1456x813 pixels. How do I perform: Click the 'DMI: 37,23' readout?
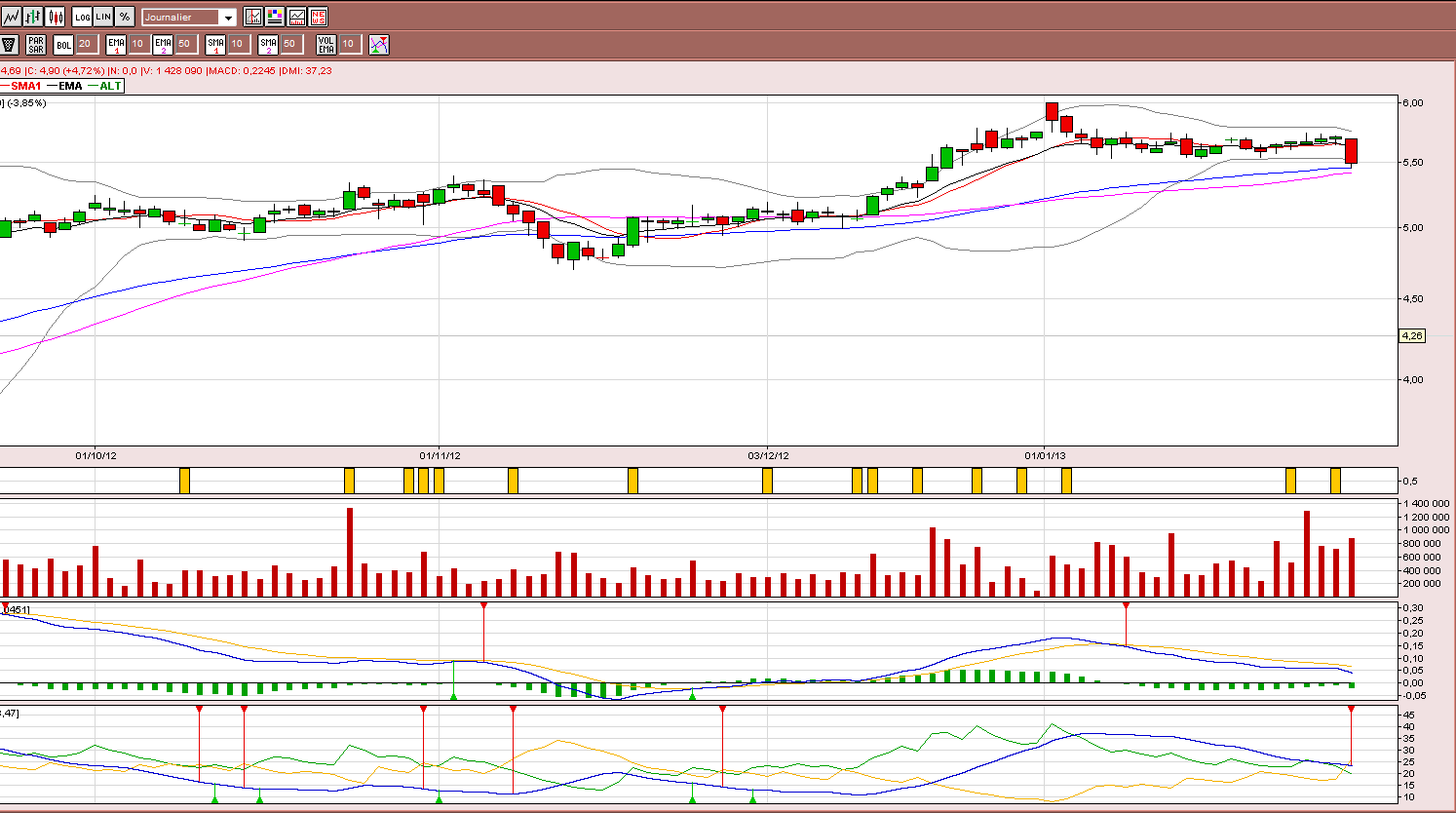click(306, 70)
